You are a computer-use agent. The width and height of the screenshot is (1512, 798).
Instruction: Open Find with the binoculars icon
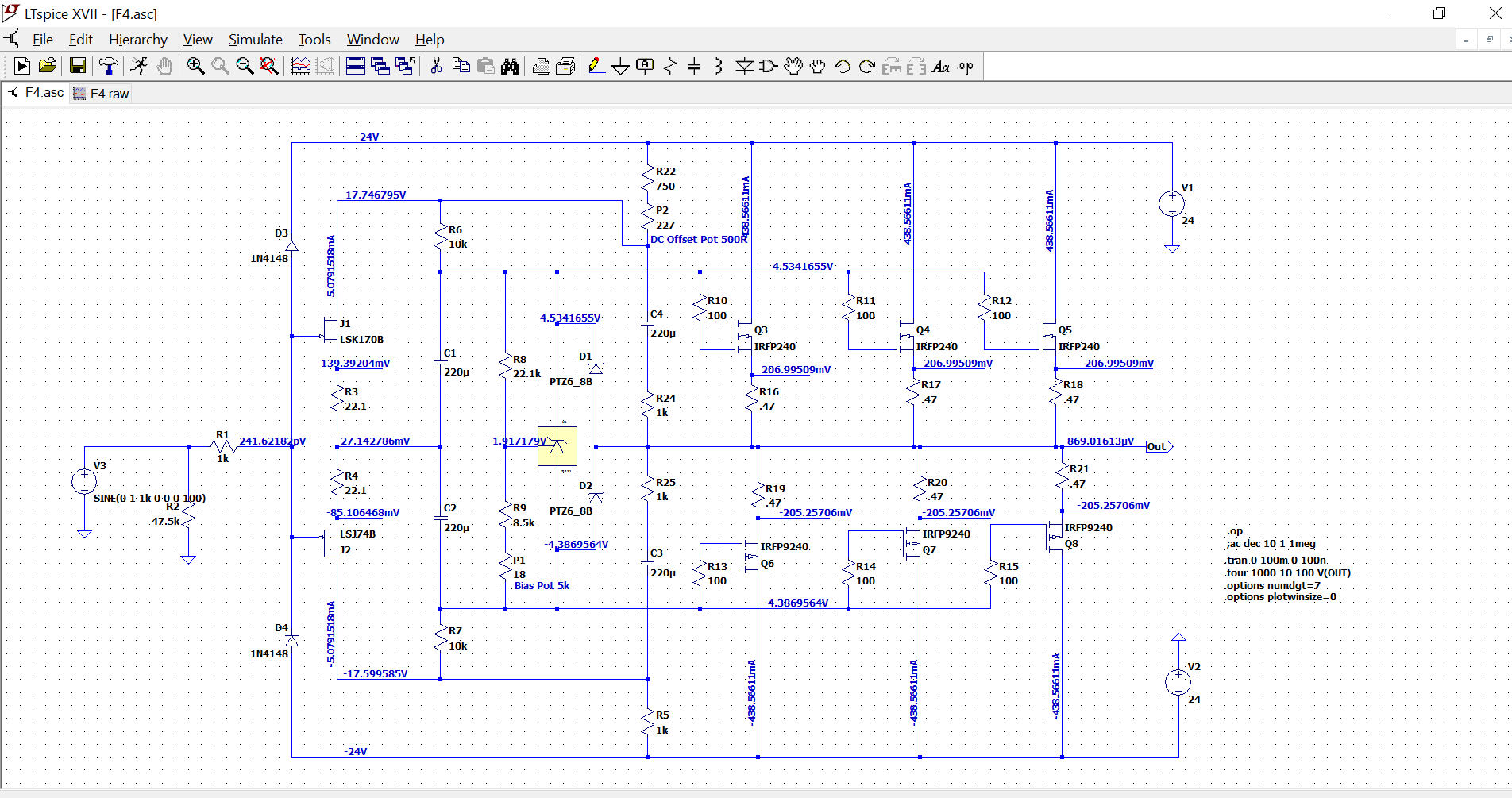[510, 67]
